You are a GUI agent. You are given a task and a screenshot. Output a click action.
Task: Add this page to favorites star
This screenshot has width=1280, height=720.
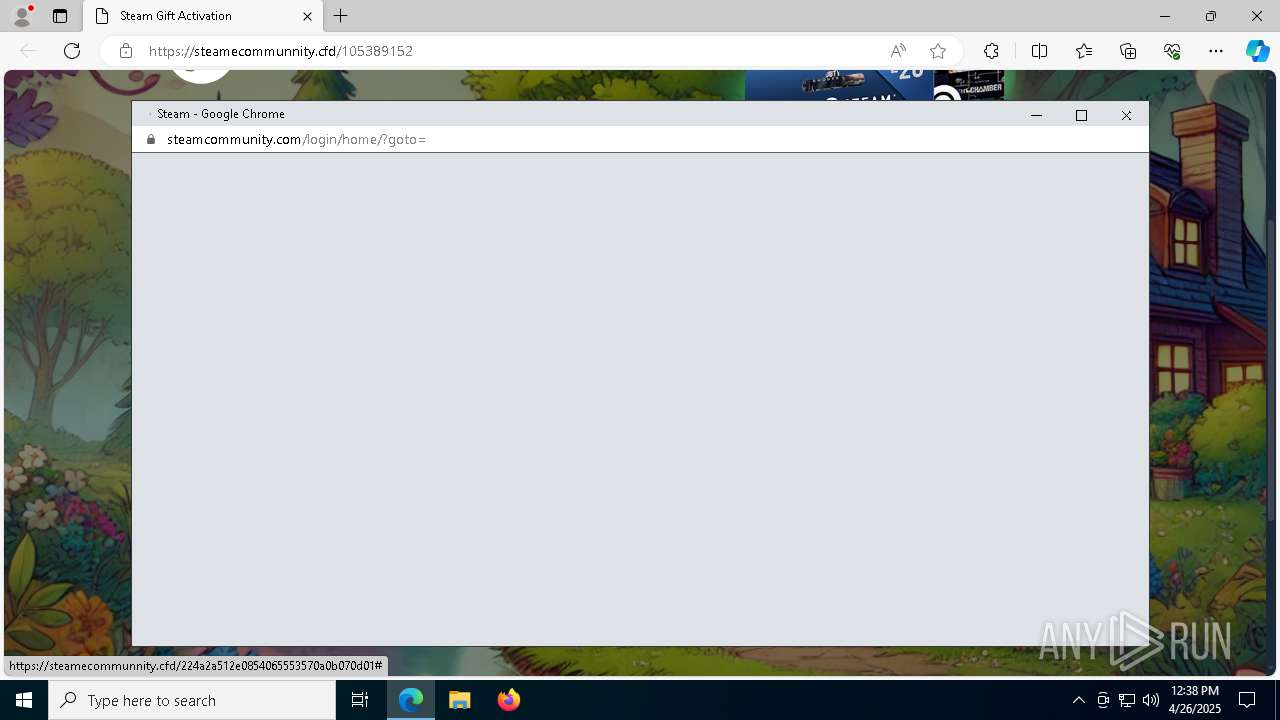938,51
